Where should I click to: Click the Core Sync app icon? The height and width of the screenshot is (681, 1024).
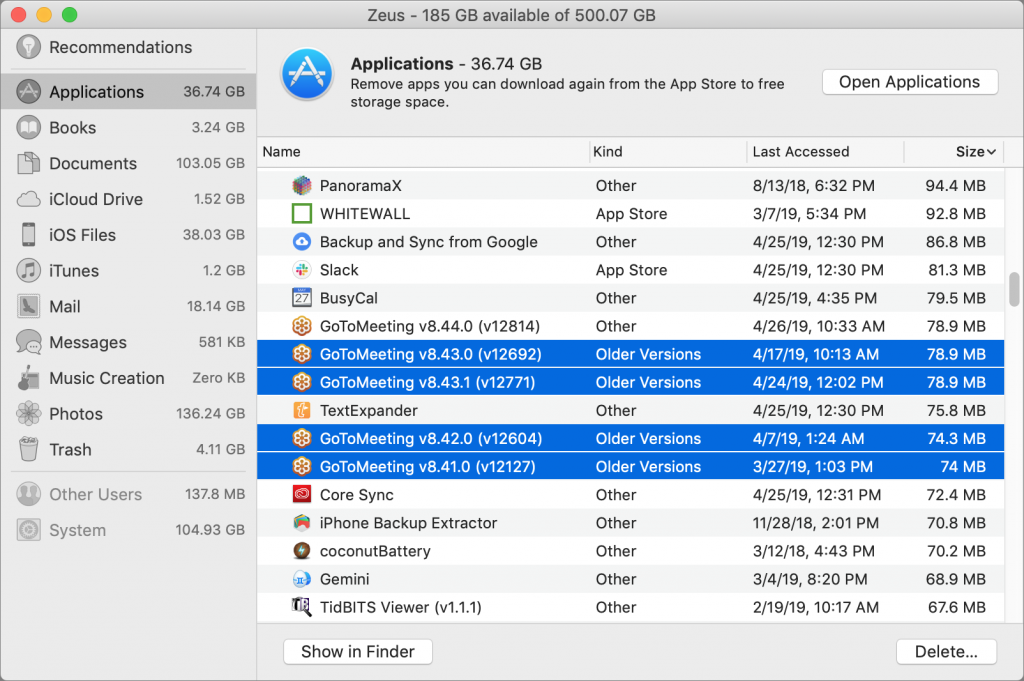point(301,494)
